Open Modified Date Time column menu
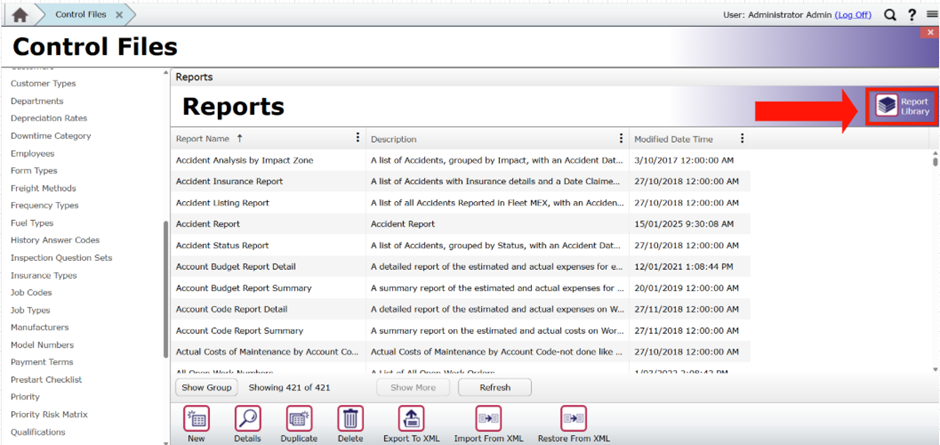The image size is (940, 445). click(742, 138)
